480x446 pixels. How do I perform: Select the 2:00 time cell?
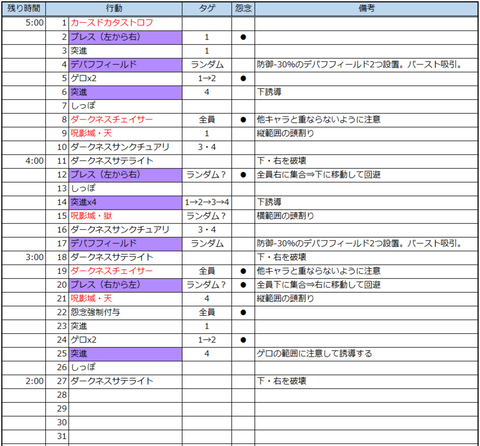pos(24,381)
